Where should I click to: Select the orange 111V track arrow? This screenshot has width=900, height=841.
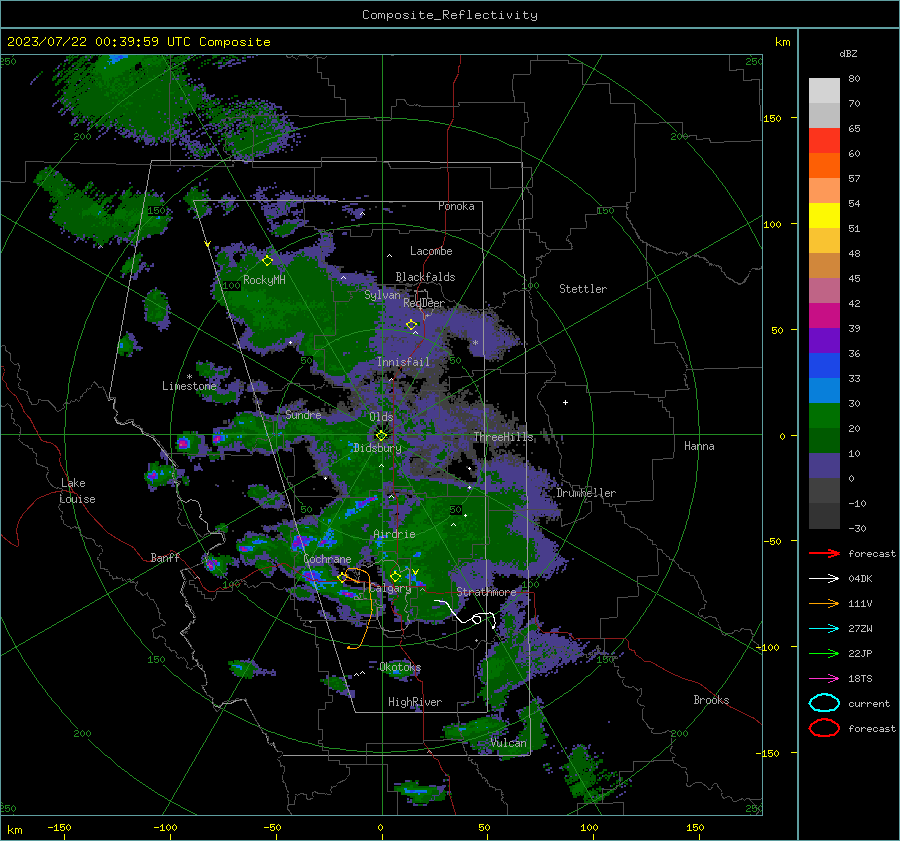click(824, 603)
